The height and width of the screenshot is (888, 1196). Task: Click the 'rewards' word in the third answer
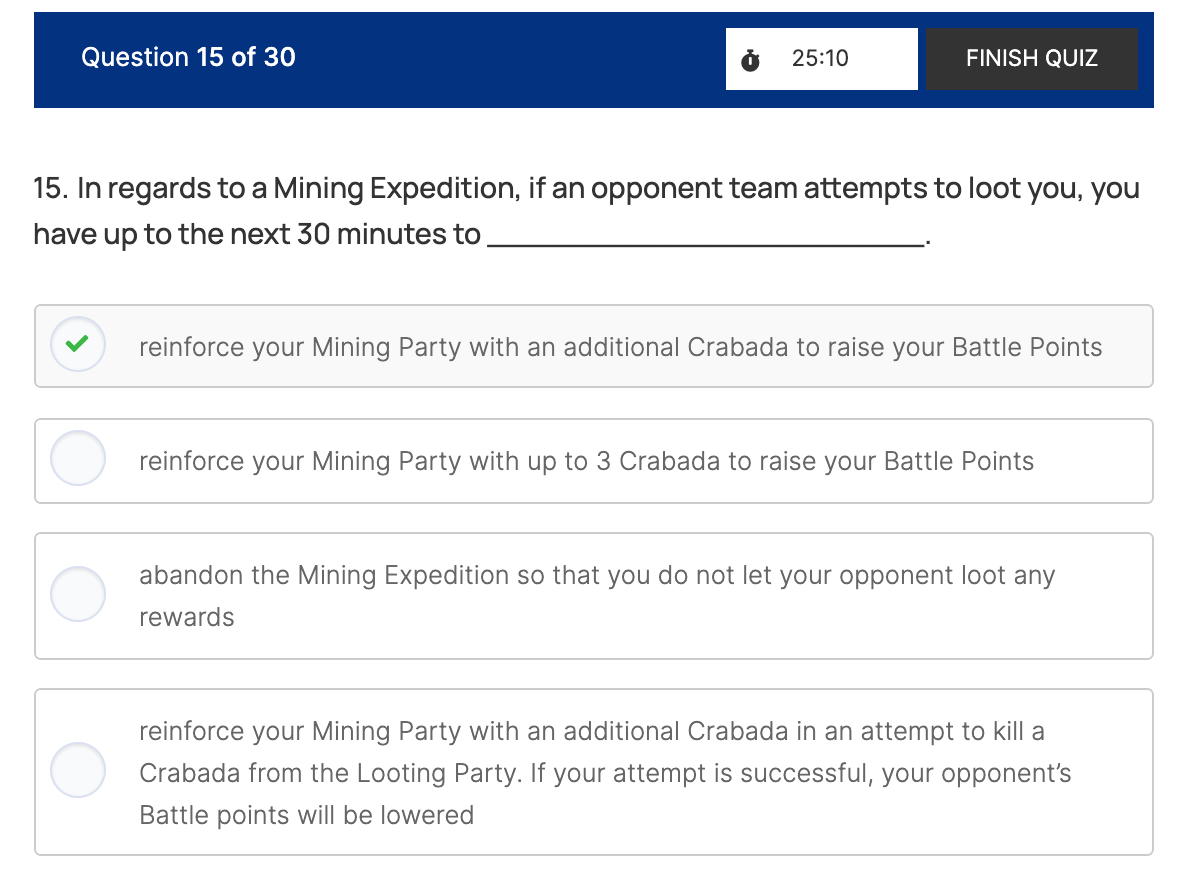(x=187, y=617)
